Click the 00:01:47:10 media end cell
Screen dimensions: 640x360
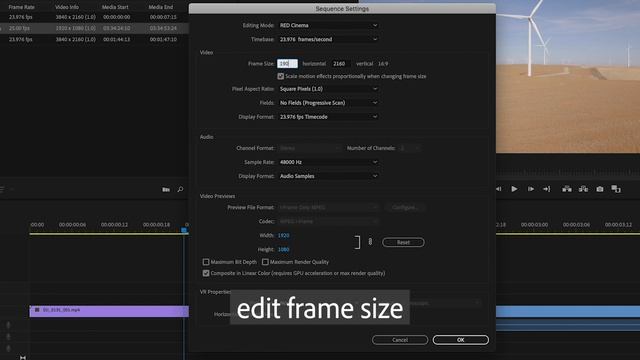[163, 39]
